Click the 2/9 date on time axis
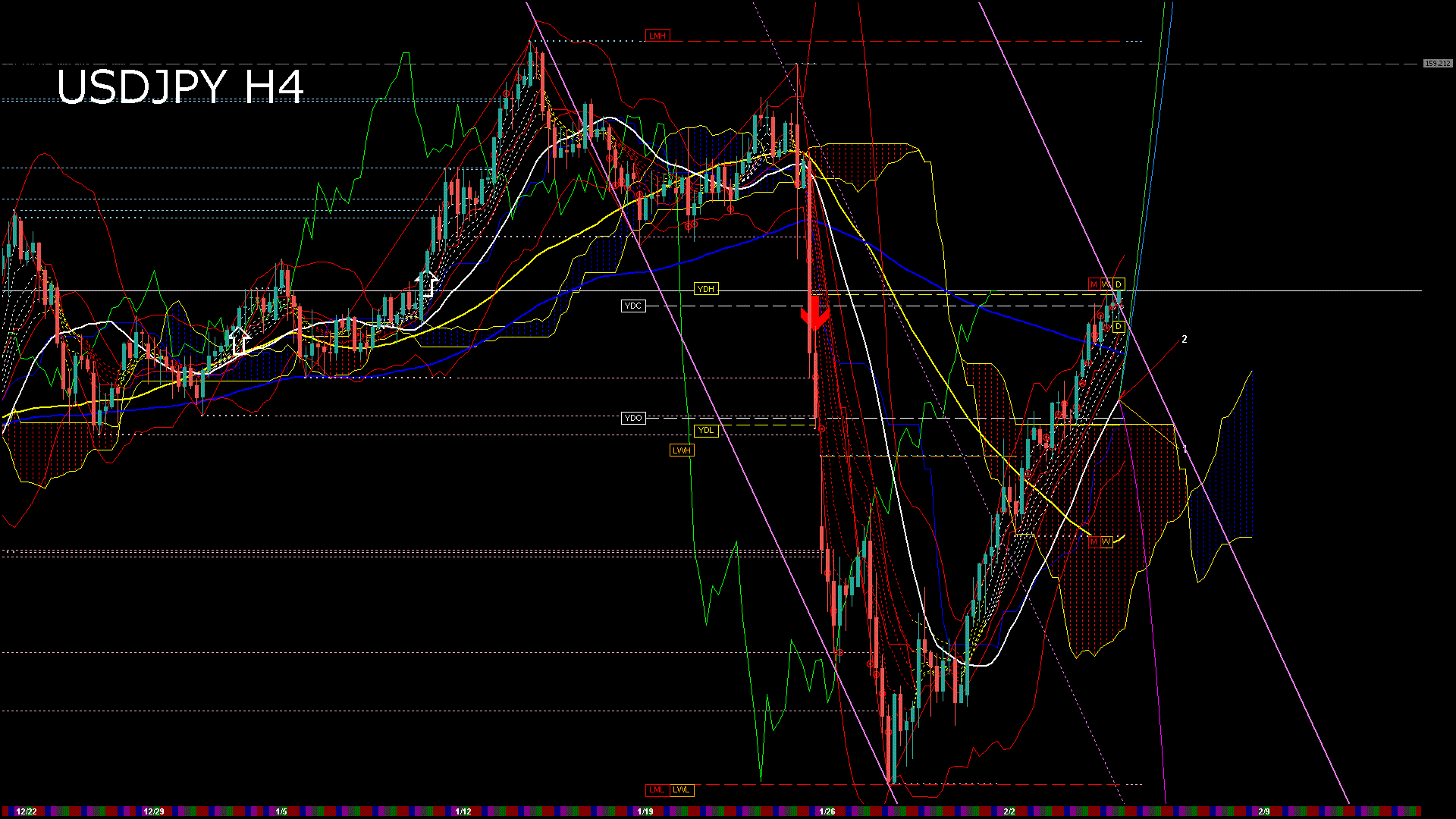The image size is (1456, 819). click(x=1263, y=811)
